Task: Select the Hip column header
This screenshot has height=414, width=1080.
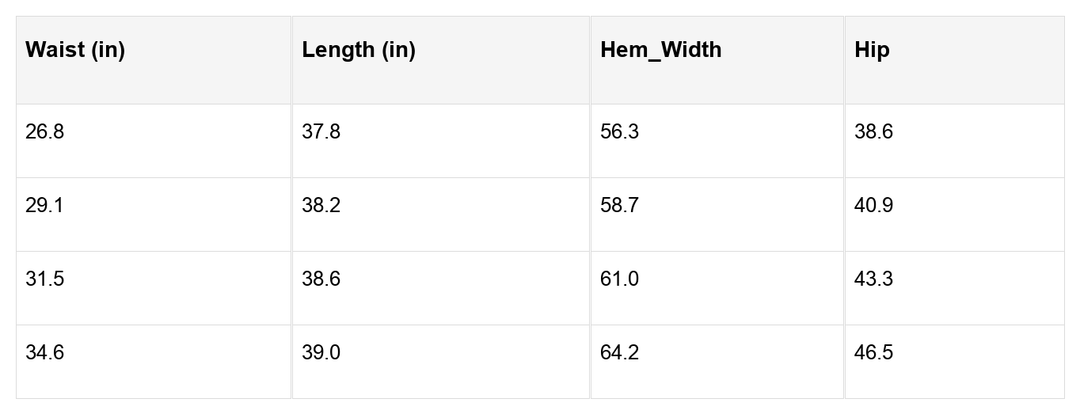Action: (872, 50)
